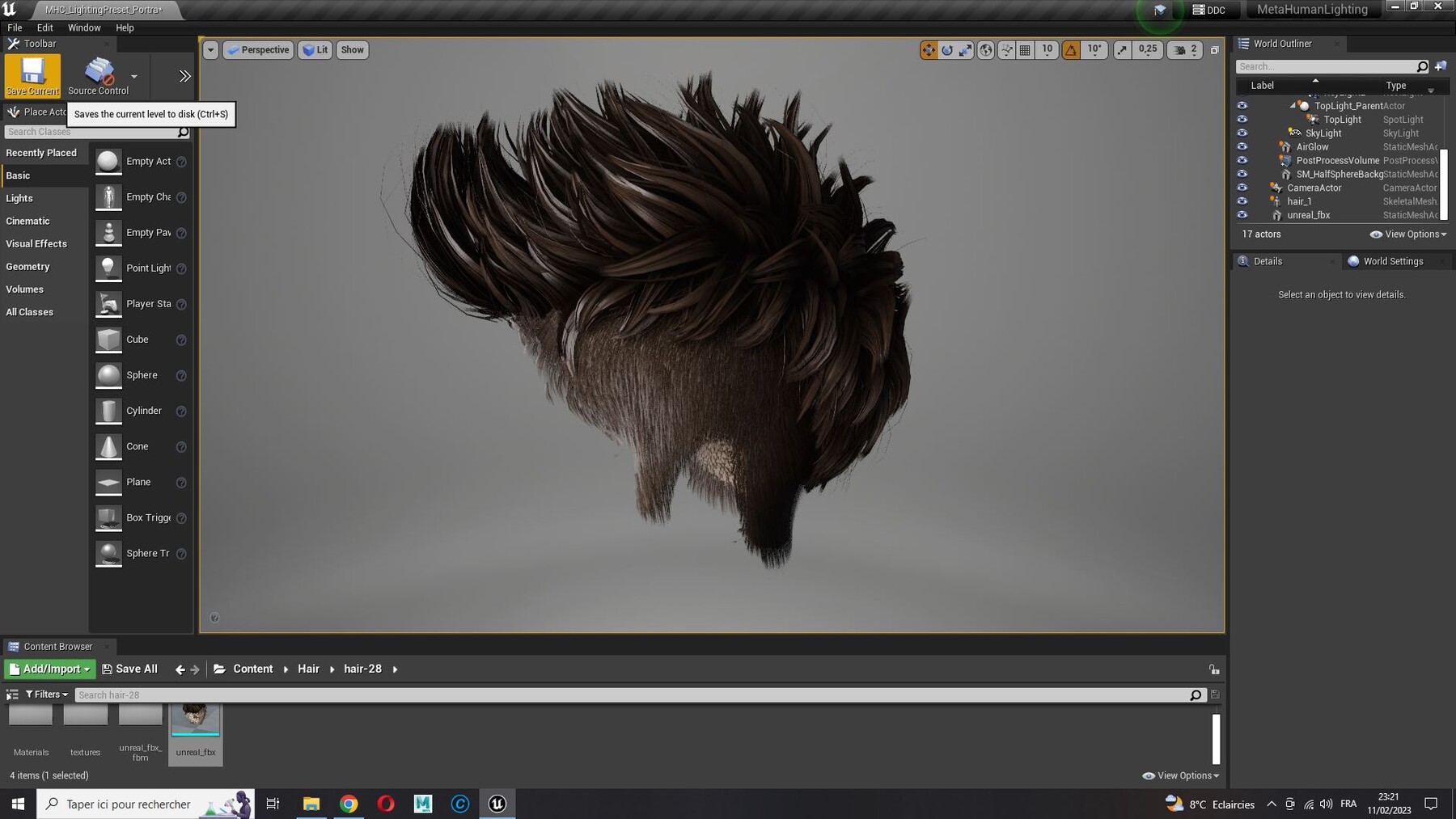Open the viewport Show menu

pos(352,50)
